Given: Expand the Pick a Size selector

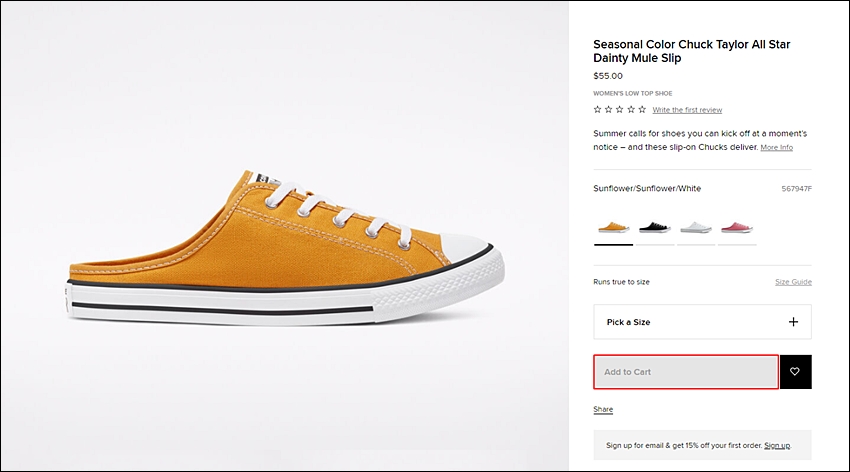Looking at the screenshot, I should click(x=702, y=322).
